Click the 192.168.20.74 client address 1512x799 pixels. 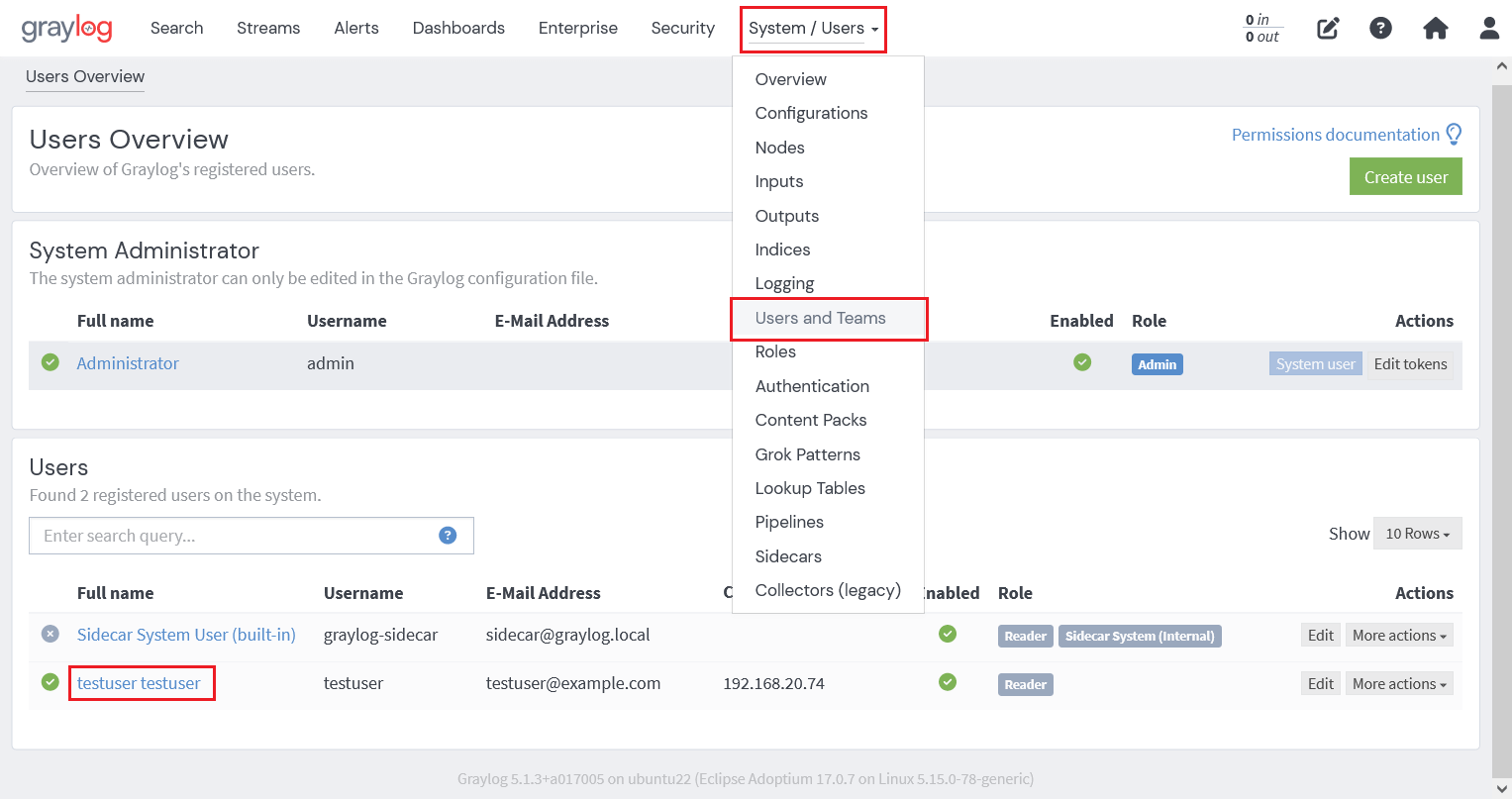coord(773,683)
